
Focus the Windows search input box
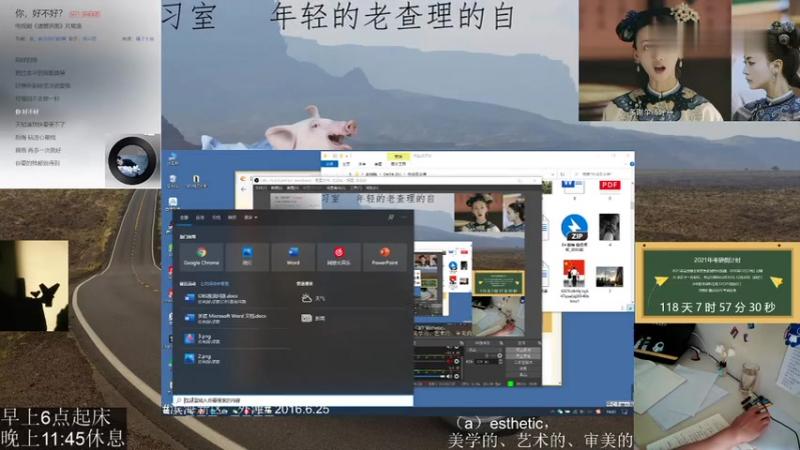293,401
